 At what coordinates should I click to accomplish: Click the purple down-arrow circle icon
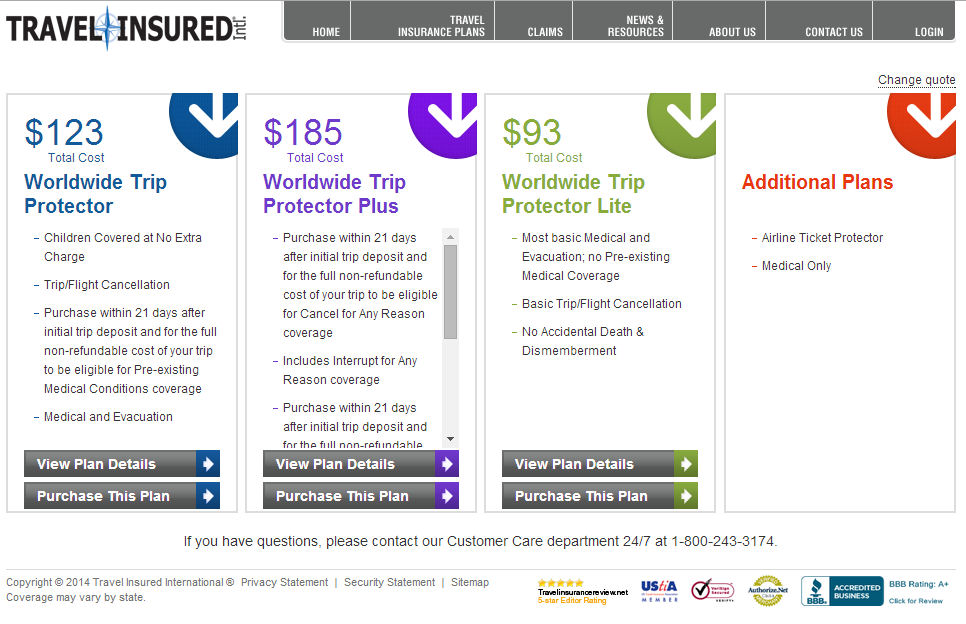444,124
